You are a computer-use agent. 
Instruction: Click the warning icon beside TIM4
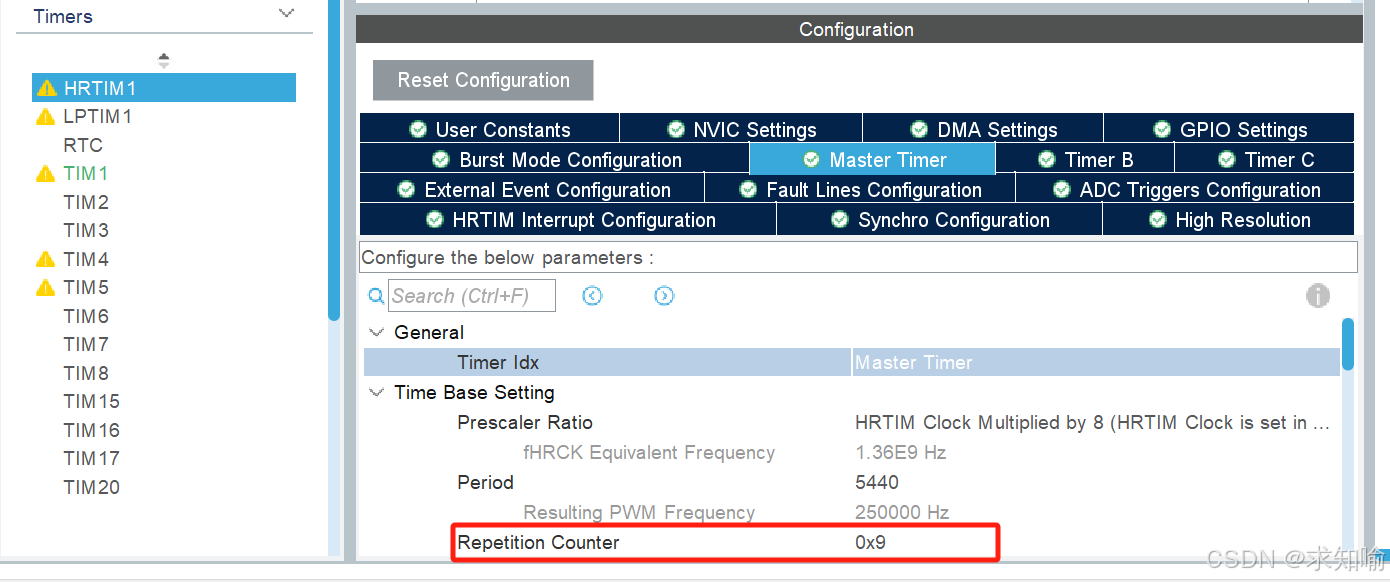46,258
